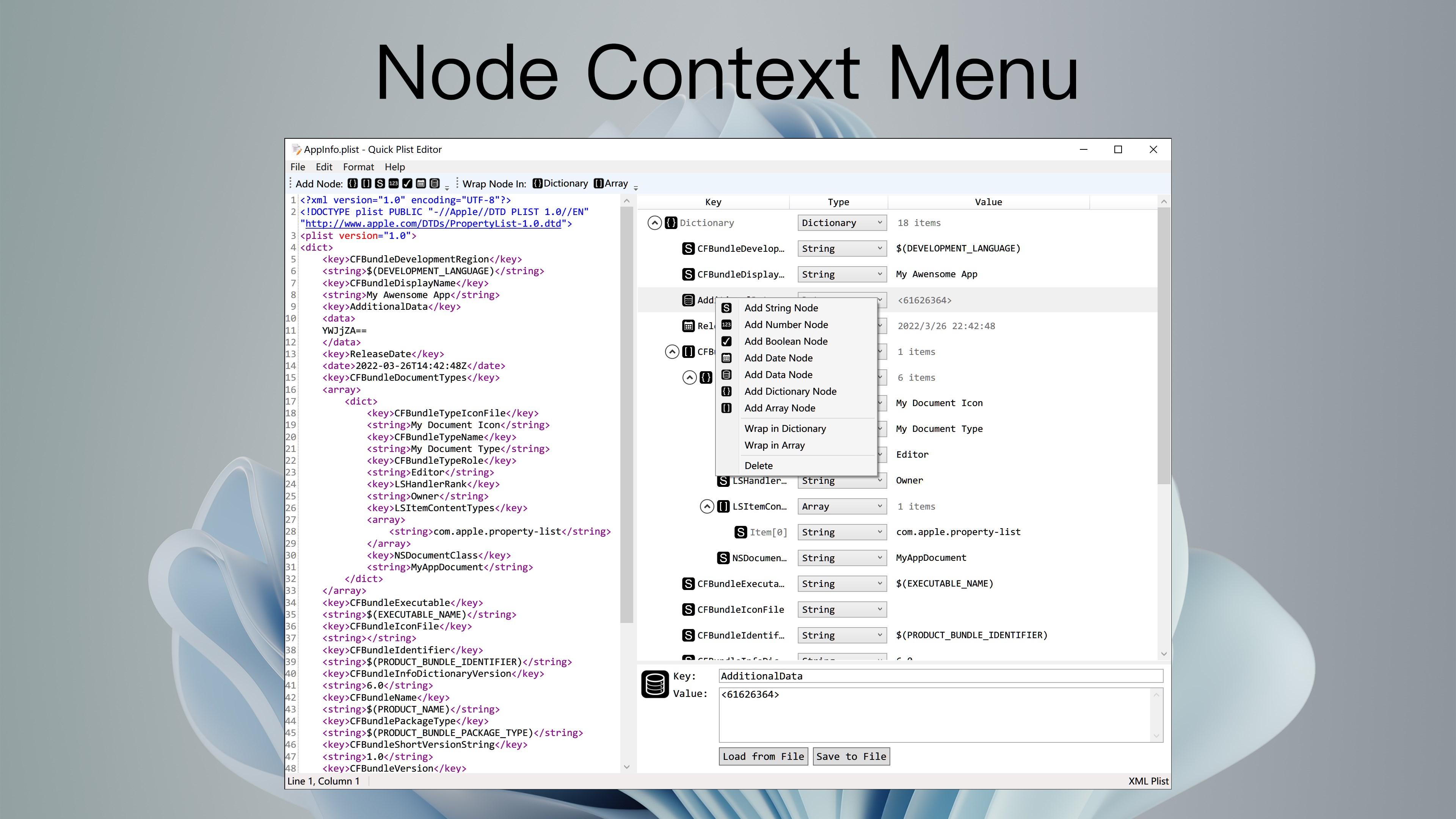Click into the Key text field
This screenshot has height=819, width=1456.
(x=940, y=676)
